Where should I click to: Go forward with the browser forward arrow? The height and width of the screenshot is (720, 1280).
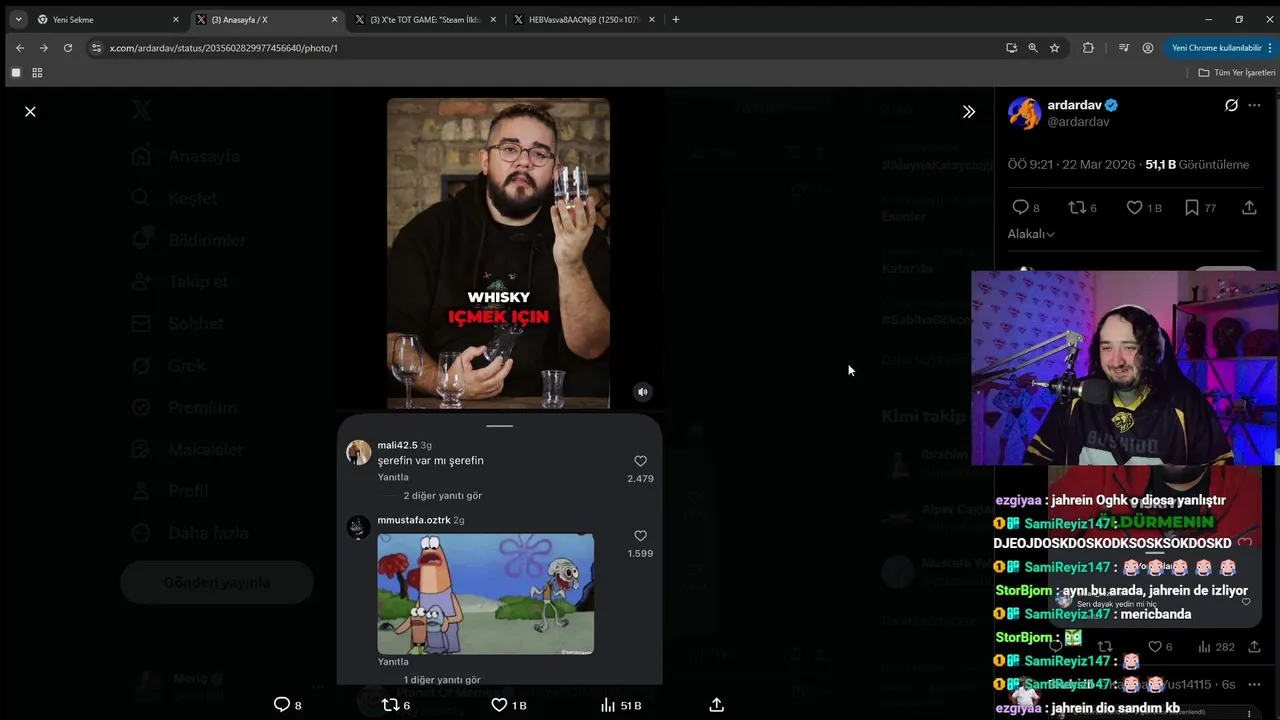[44, 48]
